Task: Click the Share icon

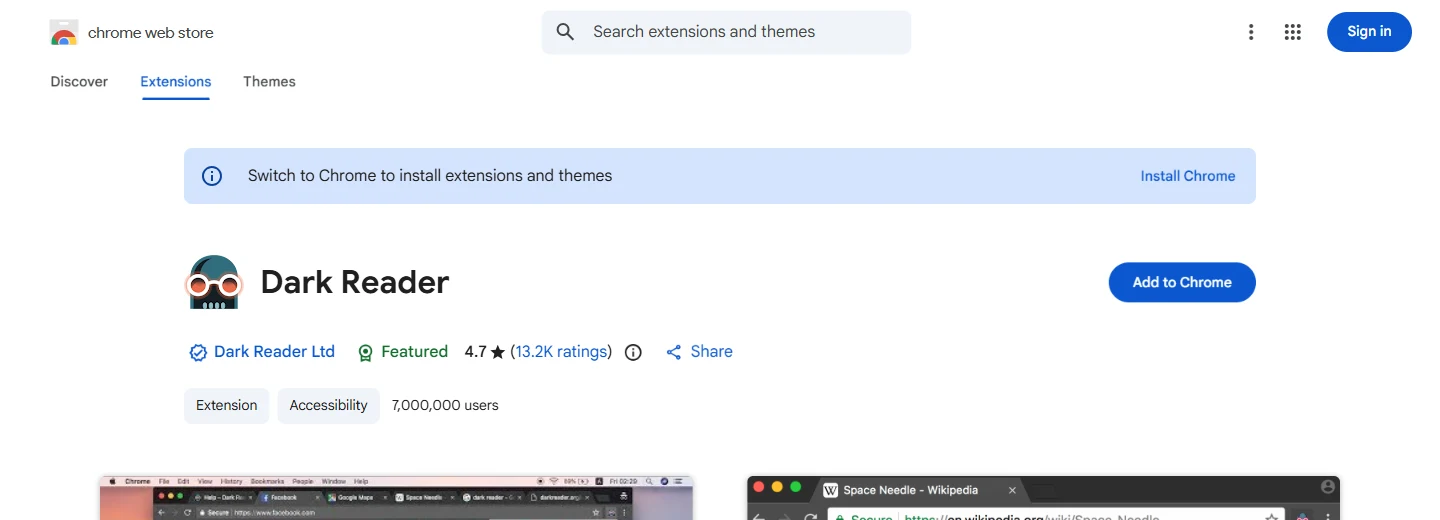Action: click(x=674, y=352)
